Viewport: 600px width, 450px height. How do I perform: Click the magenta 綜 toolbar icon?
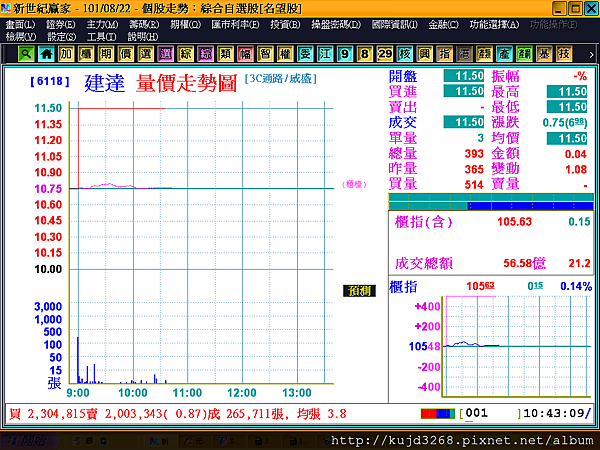tap(205, 54)
